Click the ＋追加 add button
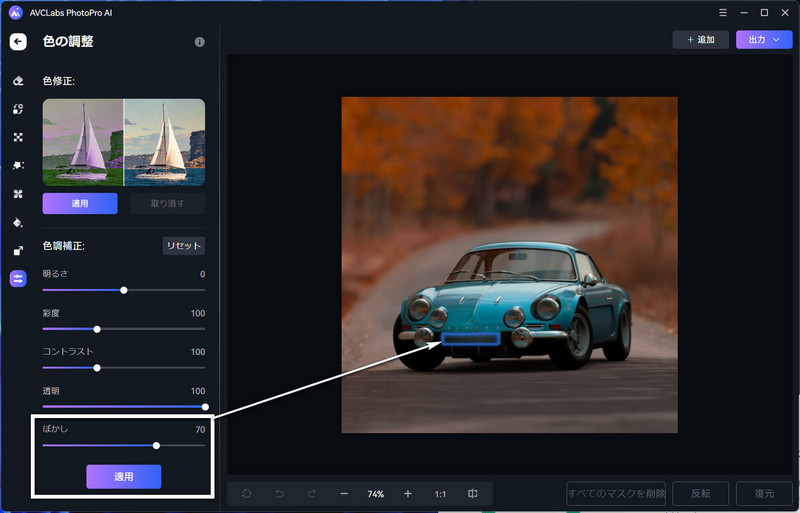Viewport: 800px width, 513px height. (701, 40)
